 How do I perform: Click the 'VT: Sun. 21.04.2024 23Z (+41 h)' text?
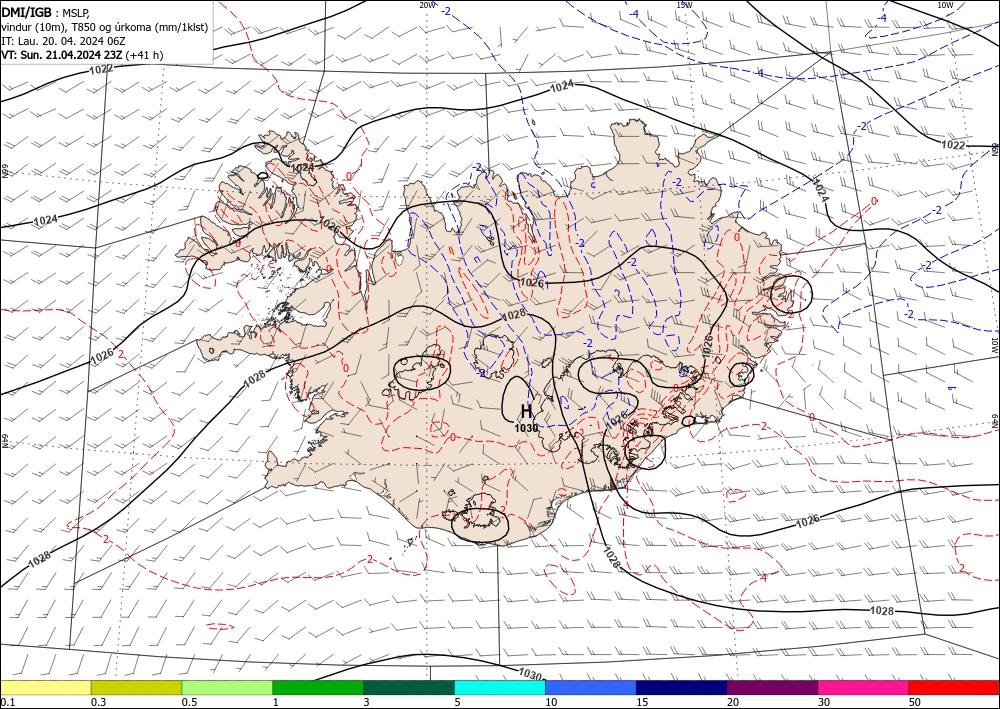82,55
